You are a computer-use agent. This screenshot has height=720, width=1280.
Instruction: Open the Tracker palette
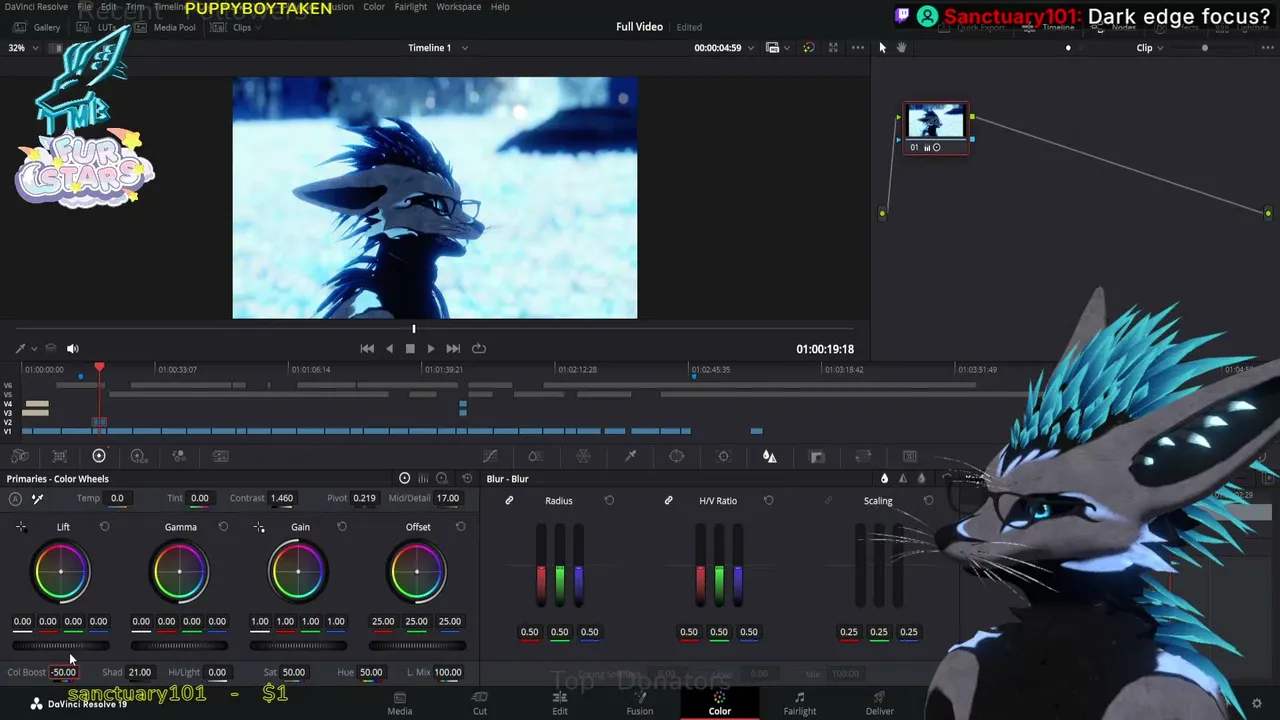coord(723,456)
